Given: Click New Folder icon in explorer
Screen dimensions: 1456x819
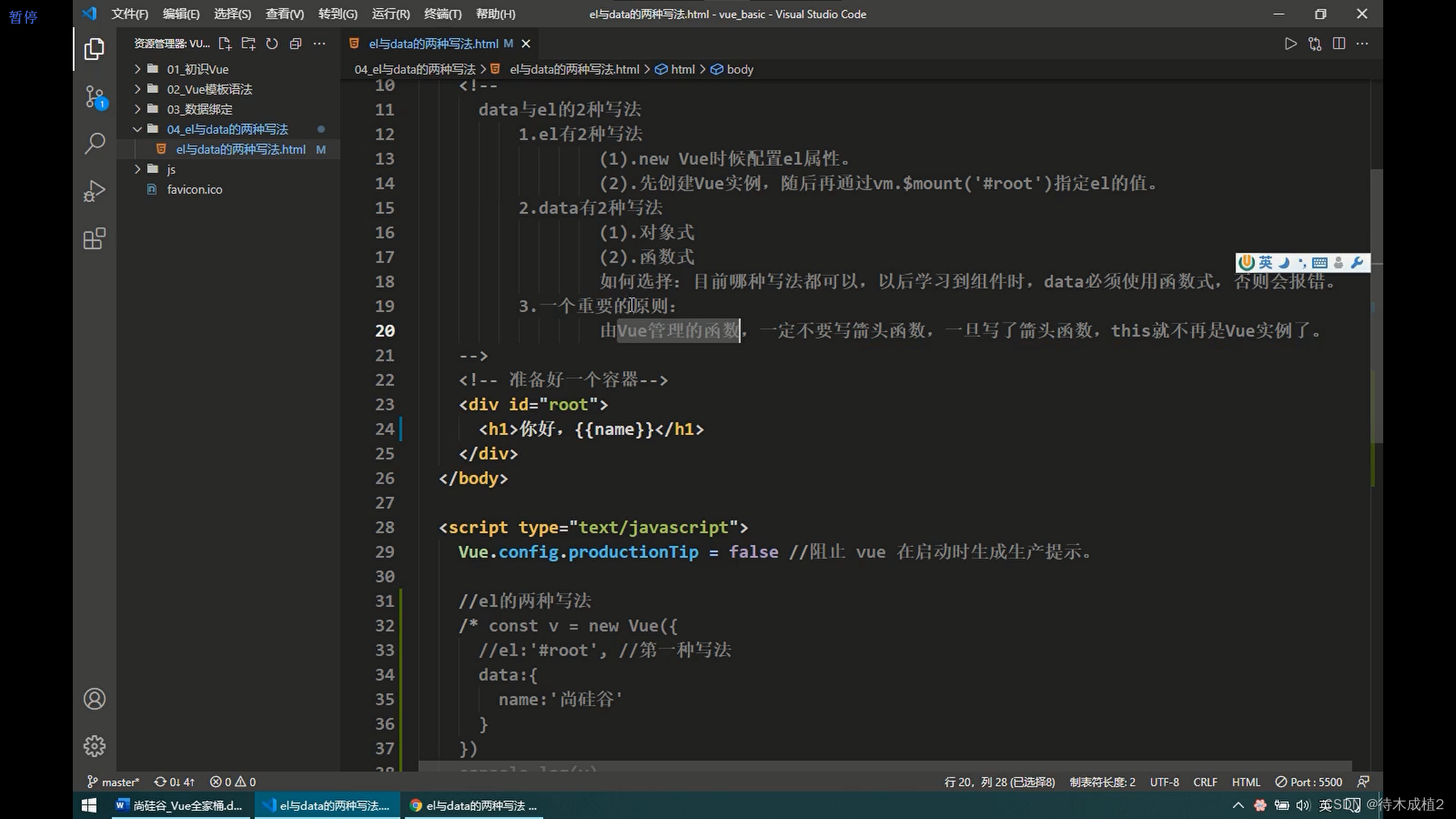Looking at the screenshot, I should (248, 44).
